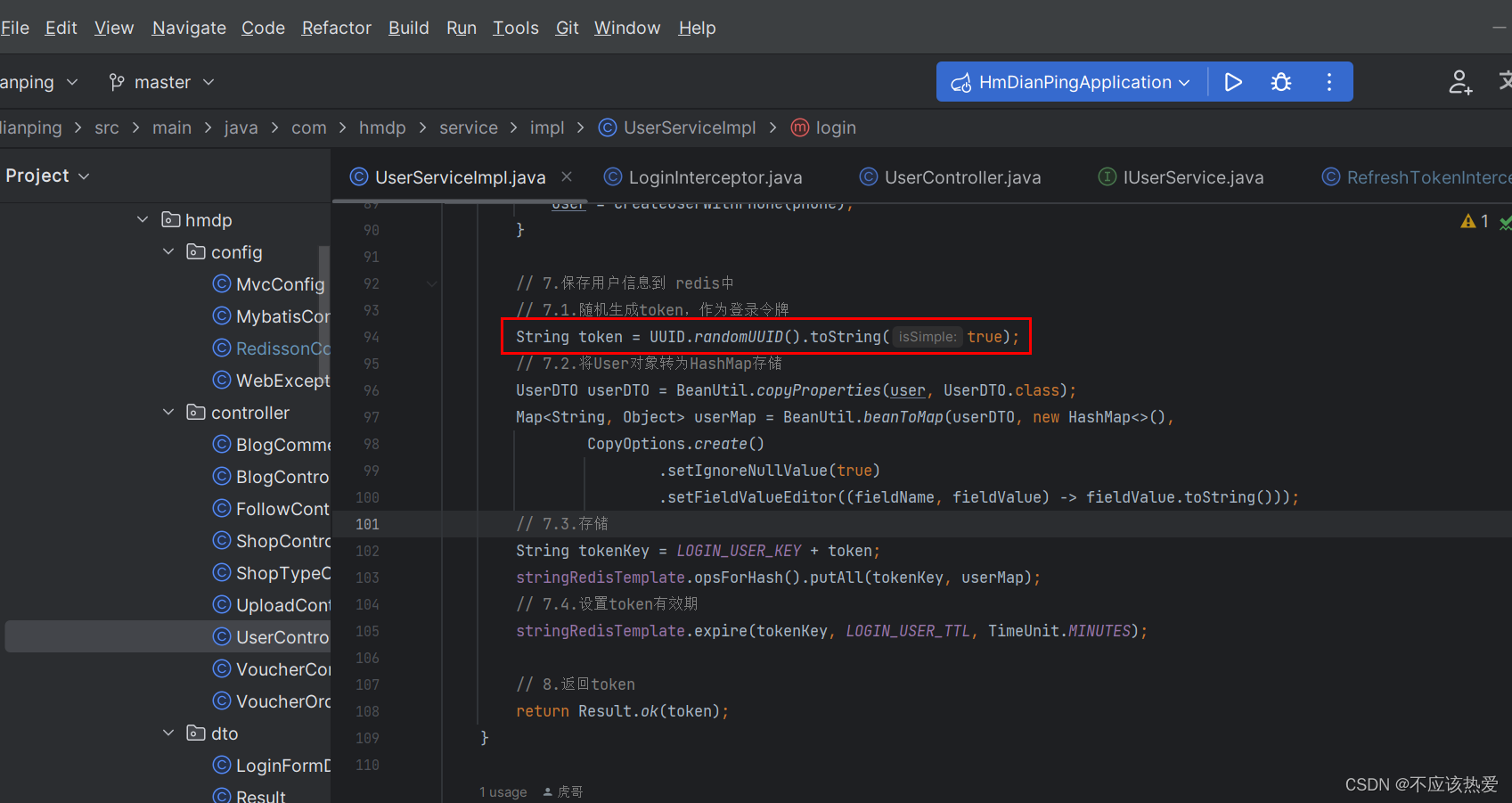
Task: Click the login method breadcrumb
Action: click(824, 127)
